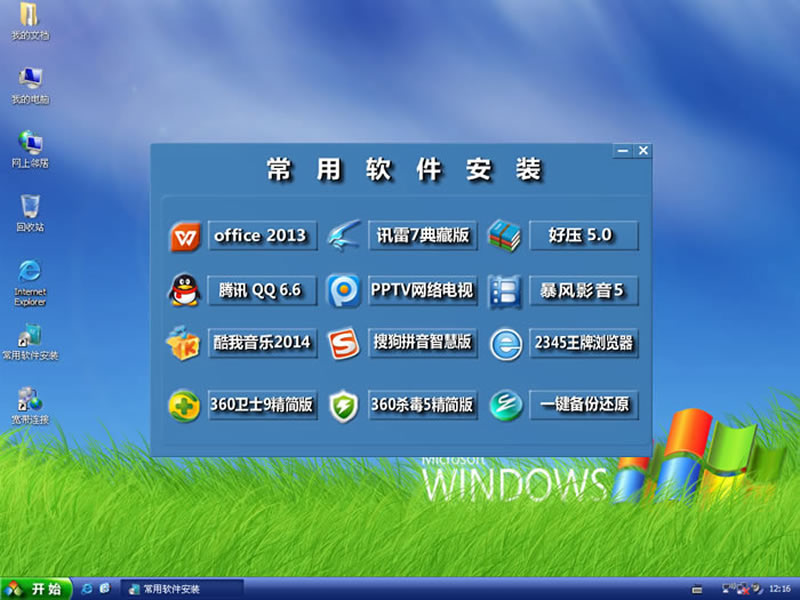Click the 2345 browser icon
This screenshot has height=600, width=800.
tap(506, 344)
